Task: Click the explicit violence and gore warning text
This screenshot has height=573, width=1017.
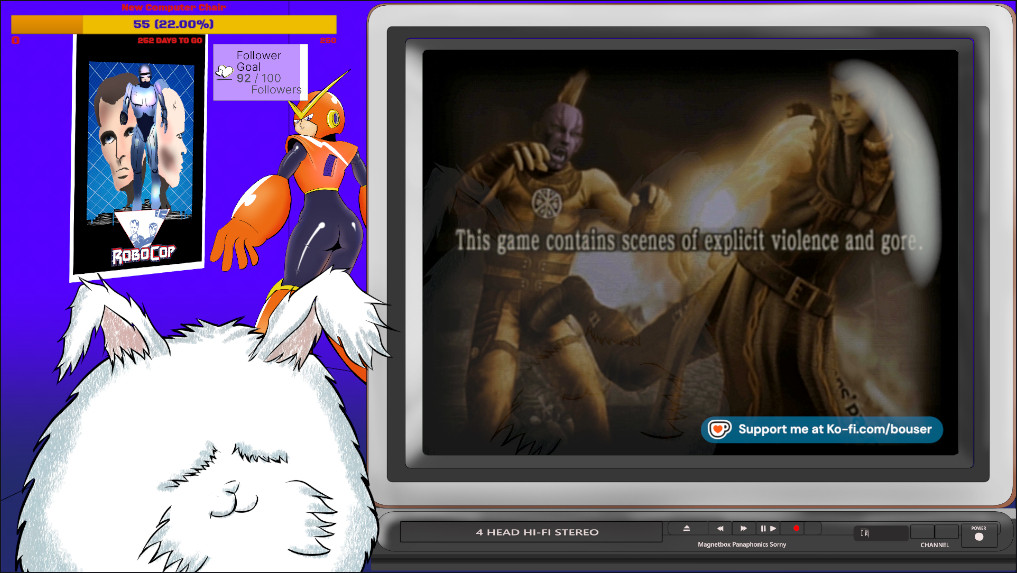Action: tap(688, 241)
